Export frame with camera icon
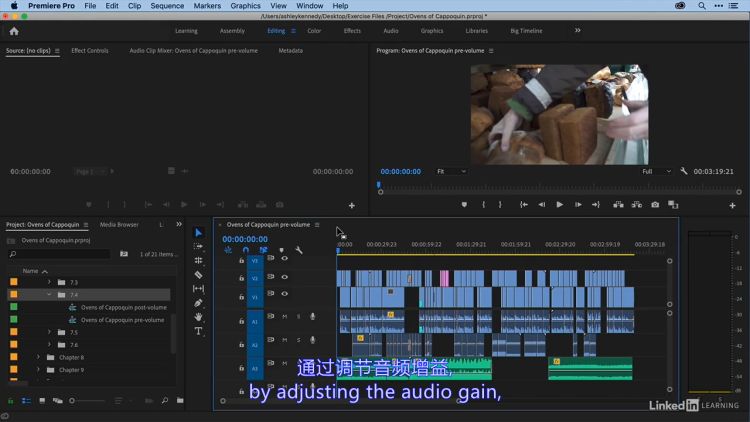 click(655, 204)
